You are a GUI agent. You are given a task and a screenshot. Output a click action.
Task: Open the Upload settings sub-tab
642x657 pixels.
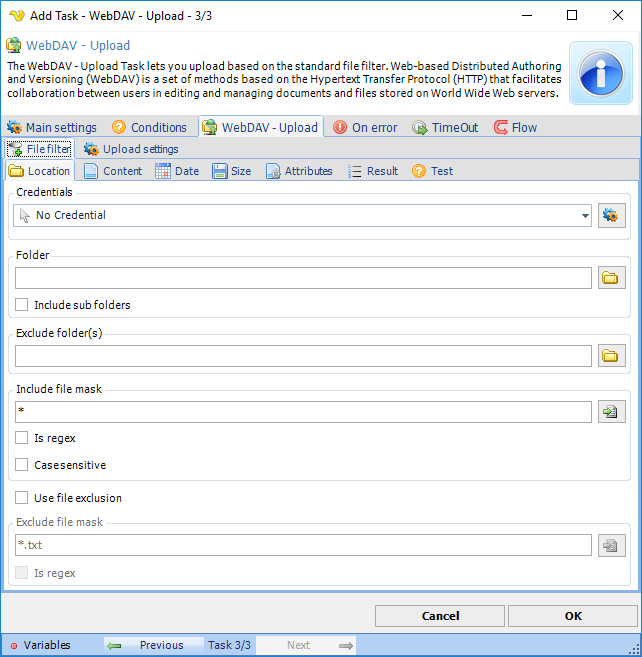pos(131,149)
